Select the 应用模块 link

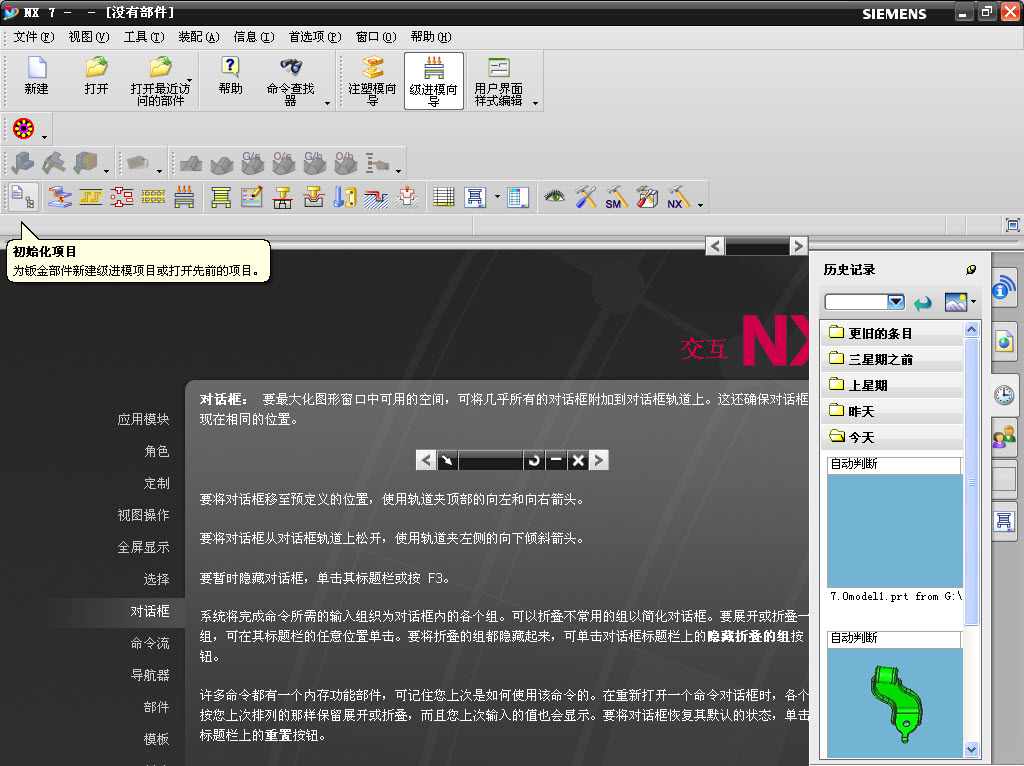tap(143, 419)
